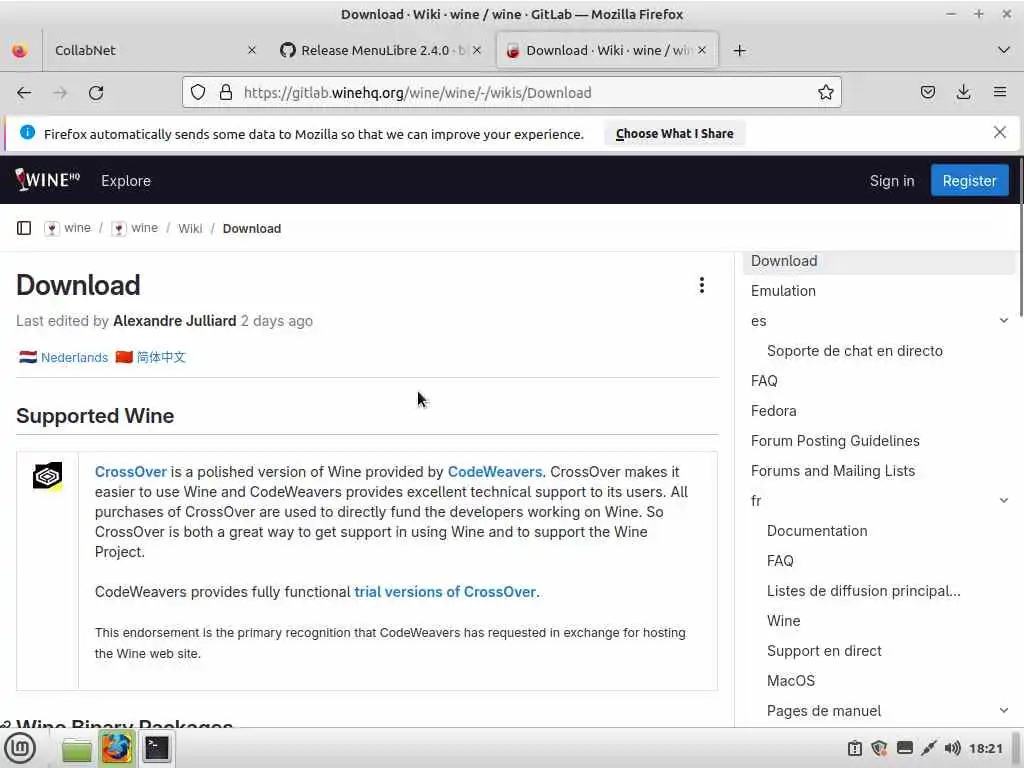Click the Firefox taskbar icon
The height and width of the screenshot is (768, 1024).
pyautogui.click(x=116, y=748)
